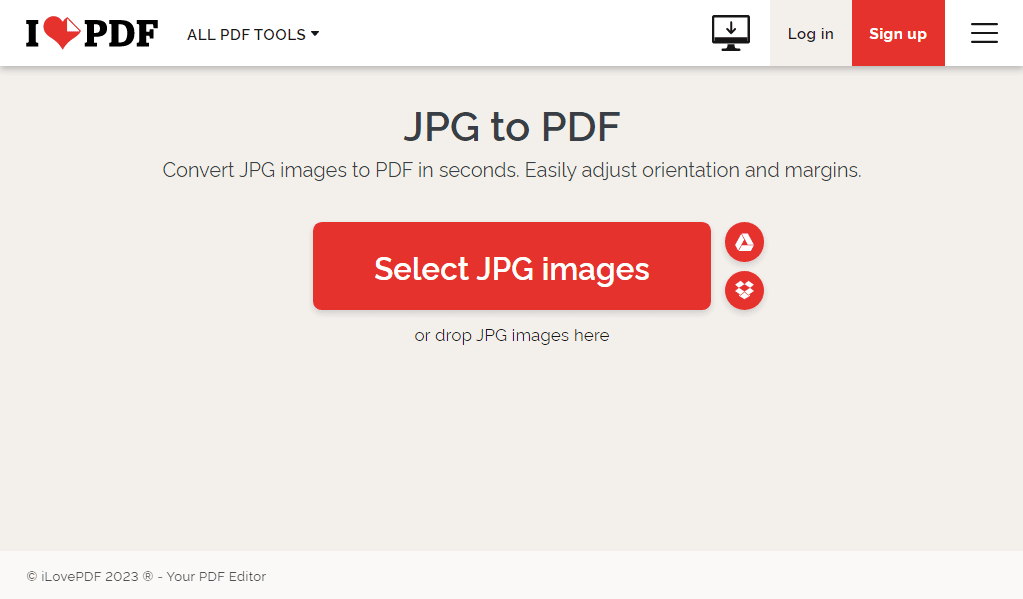Click the red Sign up button

tap(898, 33)
